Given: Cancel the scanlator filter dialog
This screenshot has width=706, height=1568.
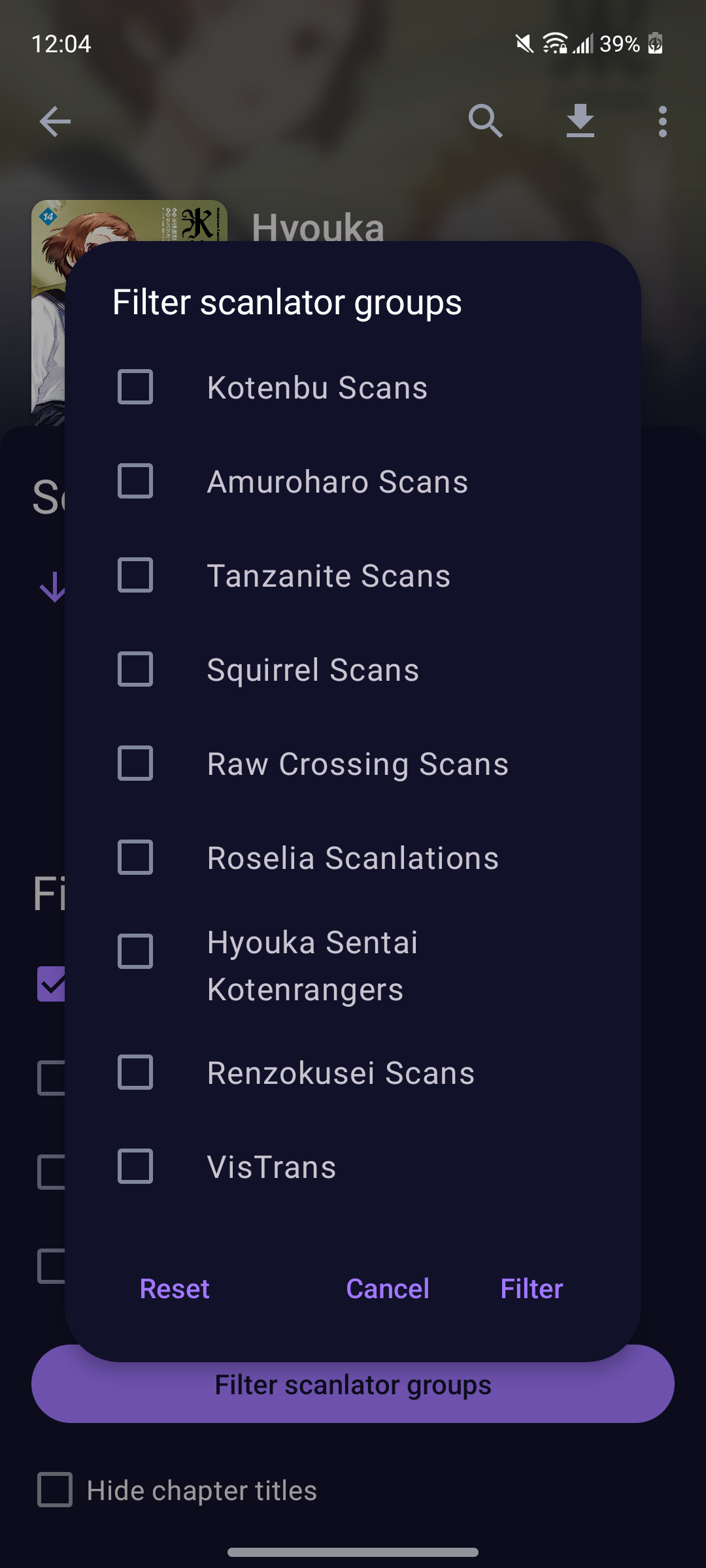Looking at the screenshot, I should (x=387, y=1288).
